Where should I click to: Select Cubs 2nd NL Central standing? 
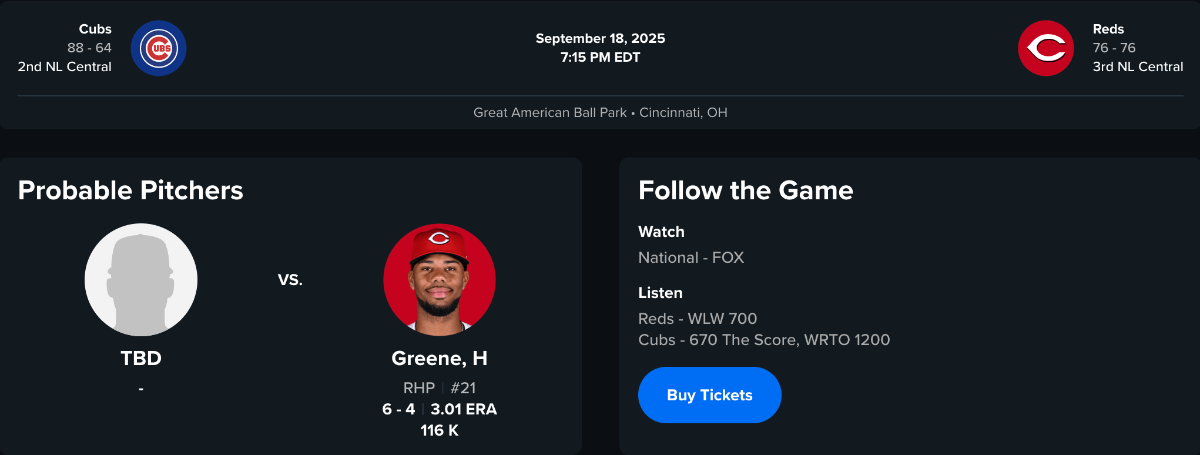click(65, 67)
